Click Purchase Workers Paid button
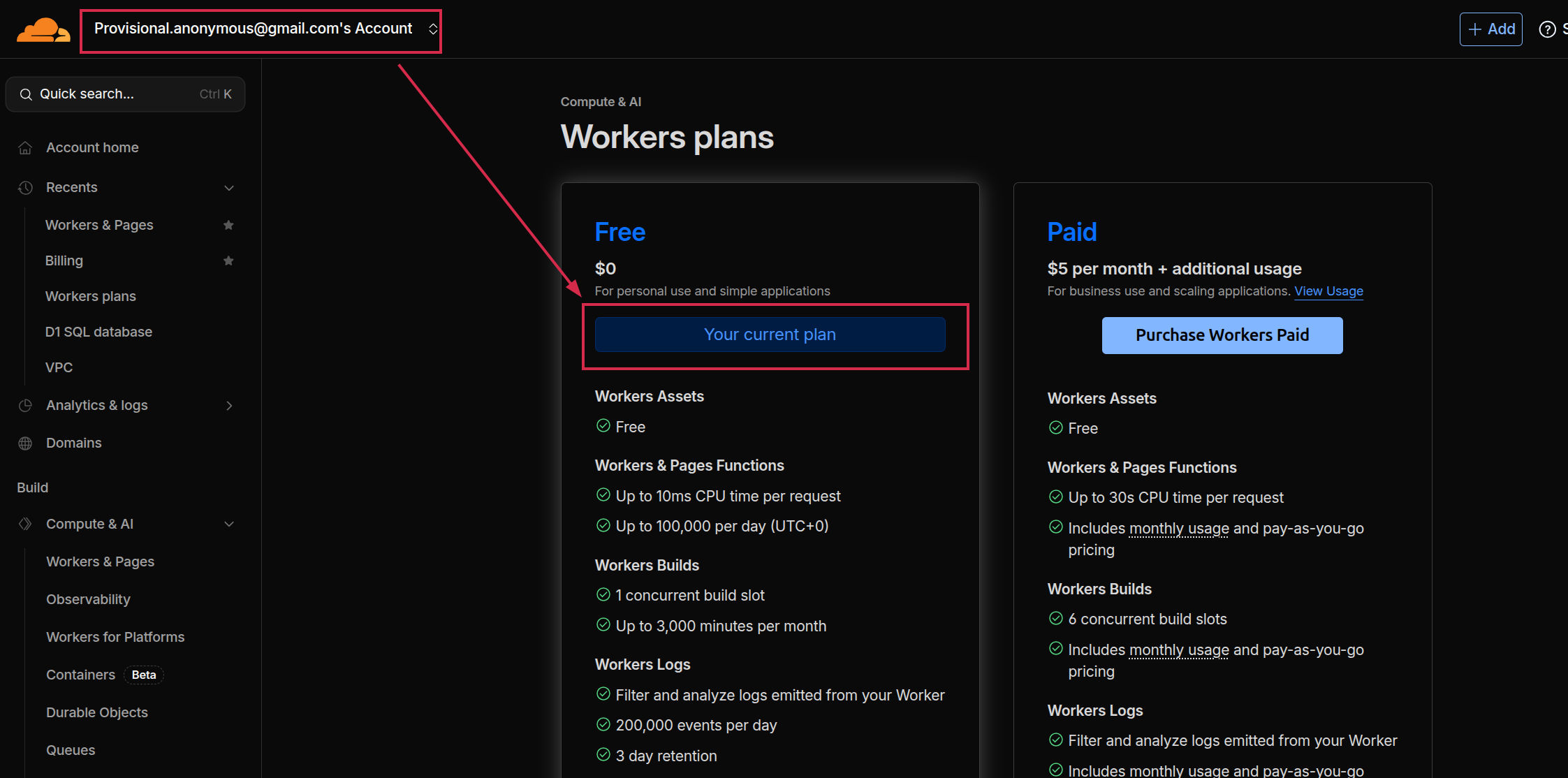Viewport: 1568px width, 778px height. [x=1222, y=335]
